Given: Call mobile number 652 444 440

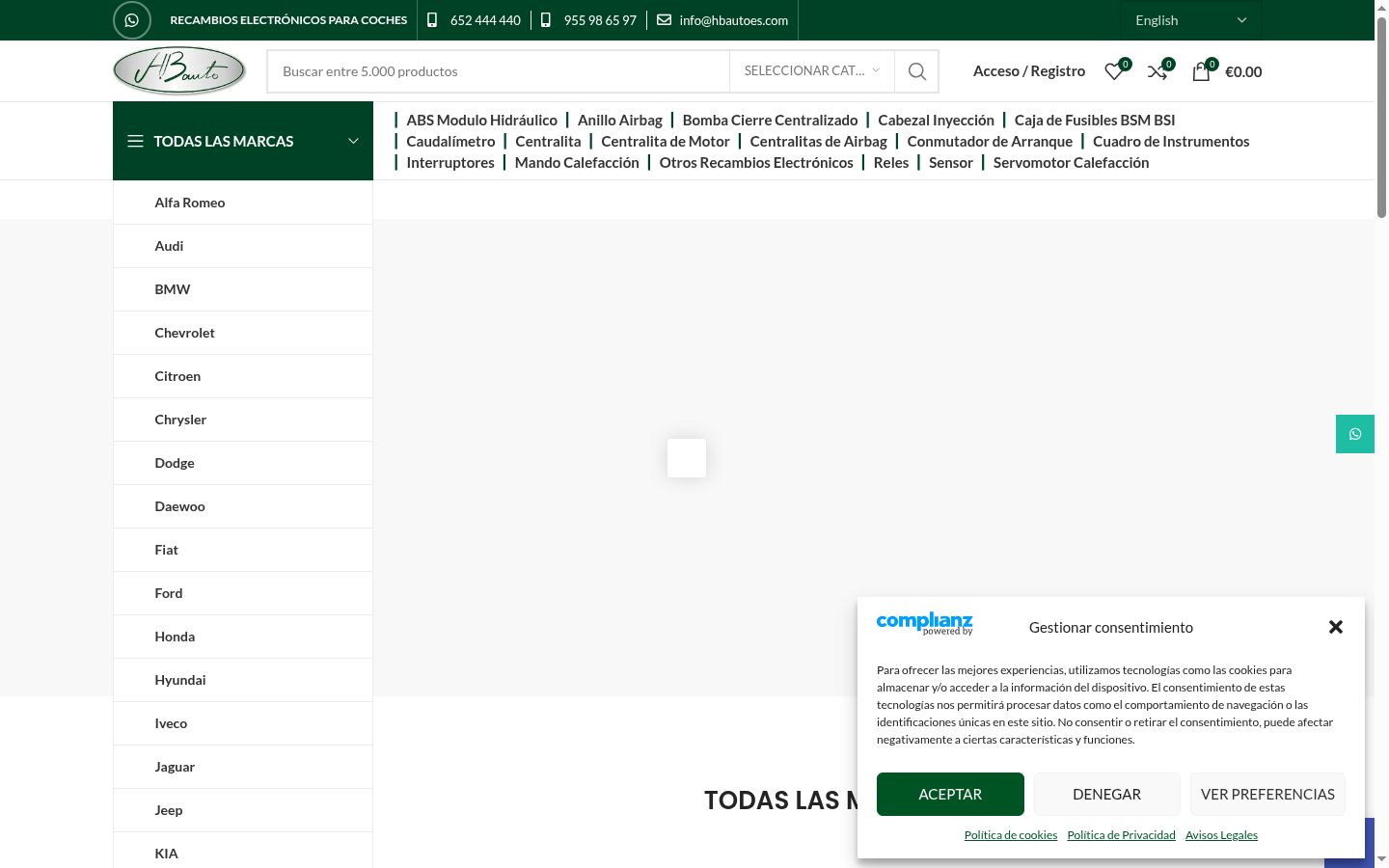Looking at the screenshot, I should click(485, 20).
